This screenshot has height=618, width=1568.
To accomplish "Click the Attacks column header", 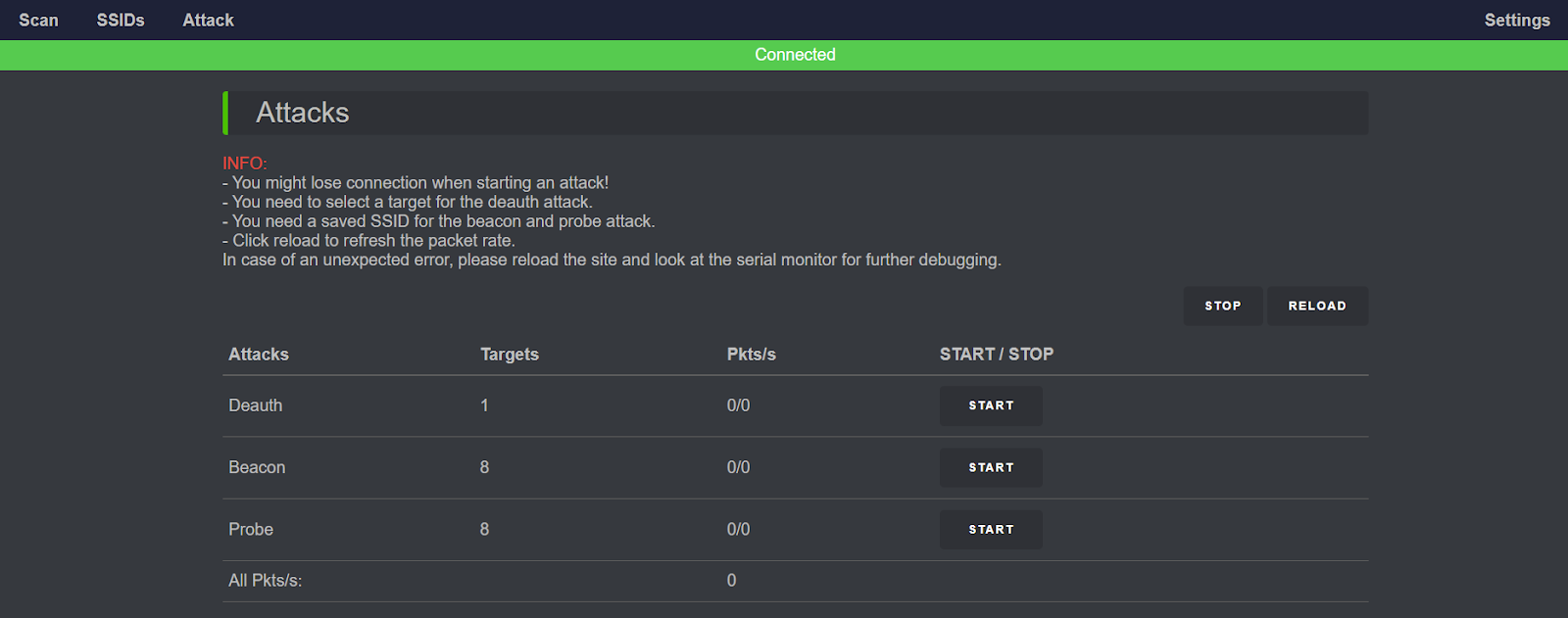I will pos(259,355).
